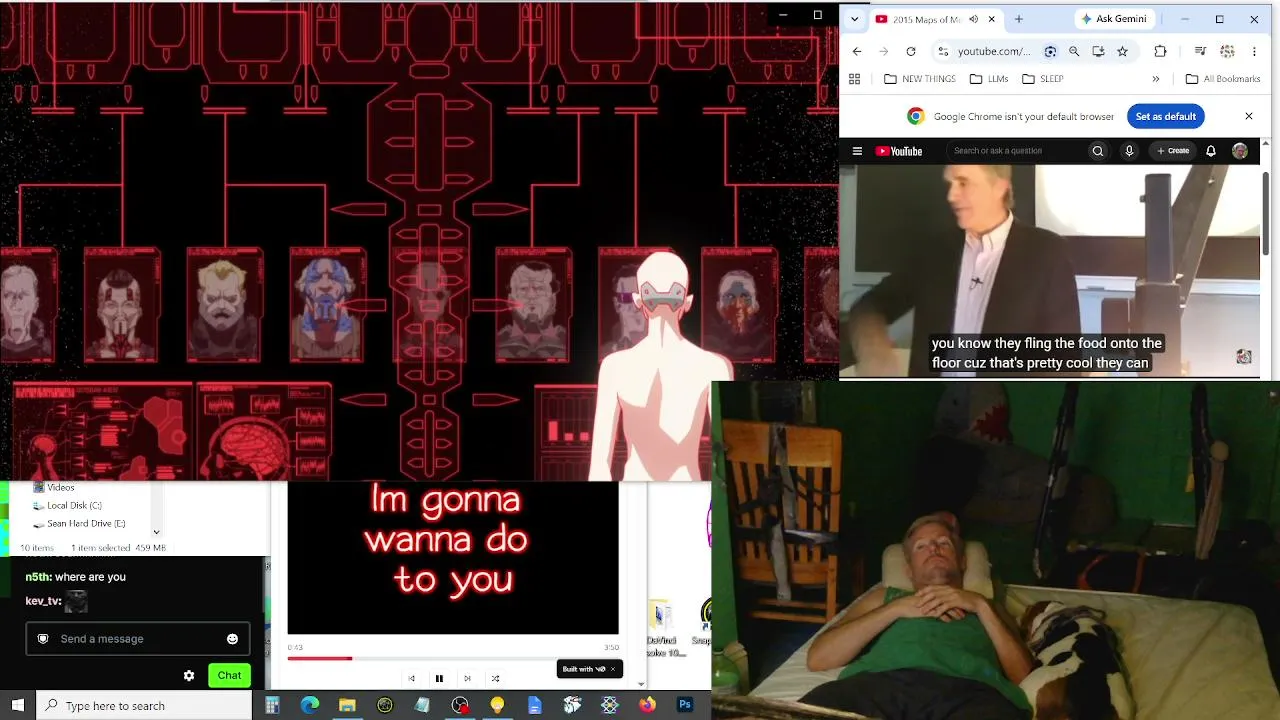
Task: Bookmark this page with the star
Action: click(1122, 51)
